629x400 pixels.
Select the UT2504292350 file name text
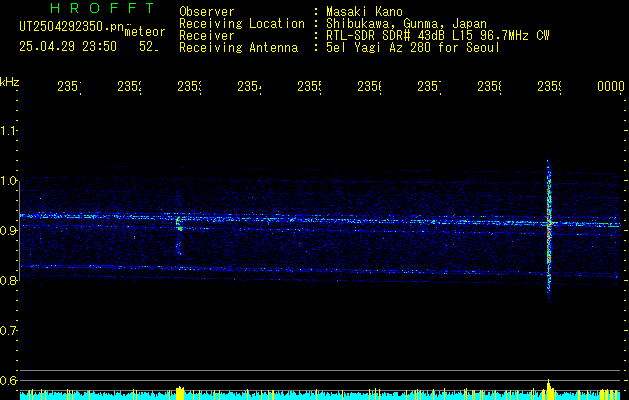pyautogui.click(x=71, y=27)
